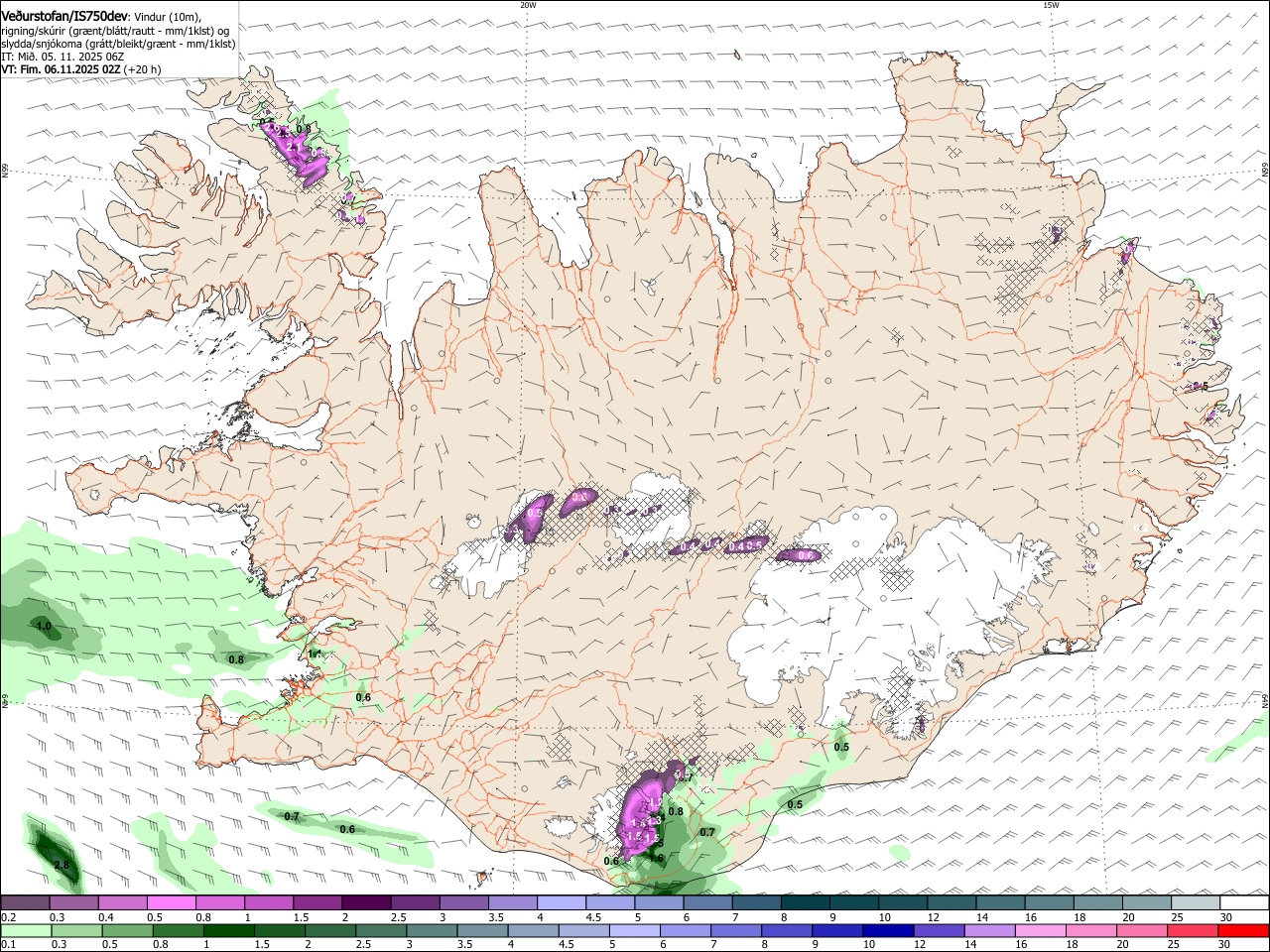
Task: Select the dark green lower swatch starting at 1
Action: [228, 930]
